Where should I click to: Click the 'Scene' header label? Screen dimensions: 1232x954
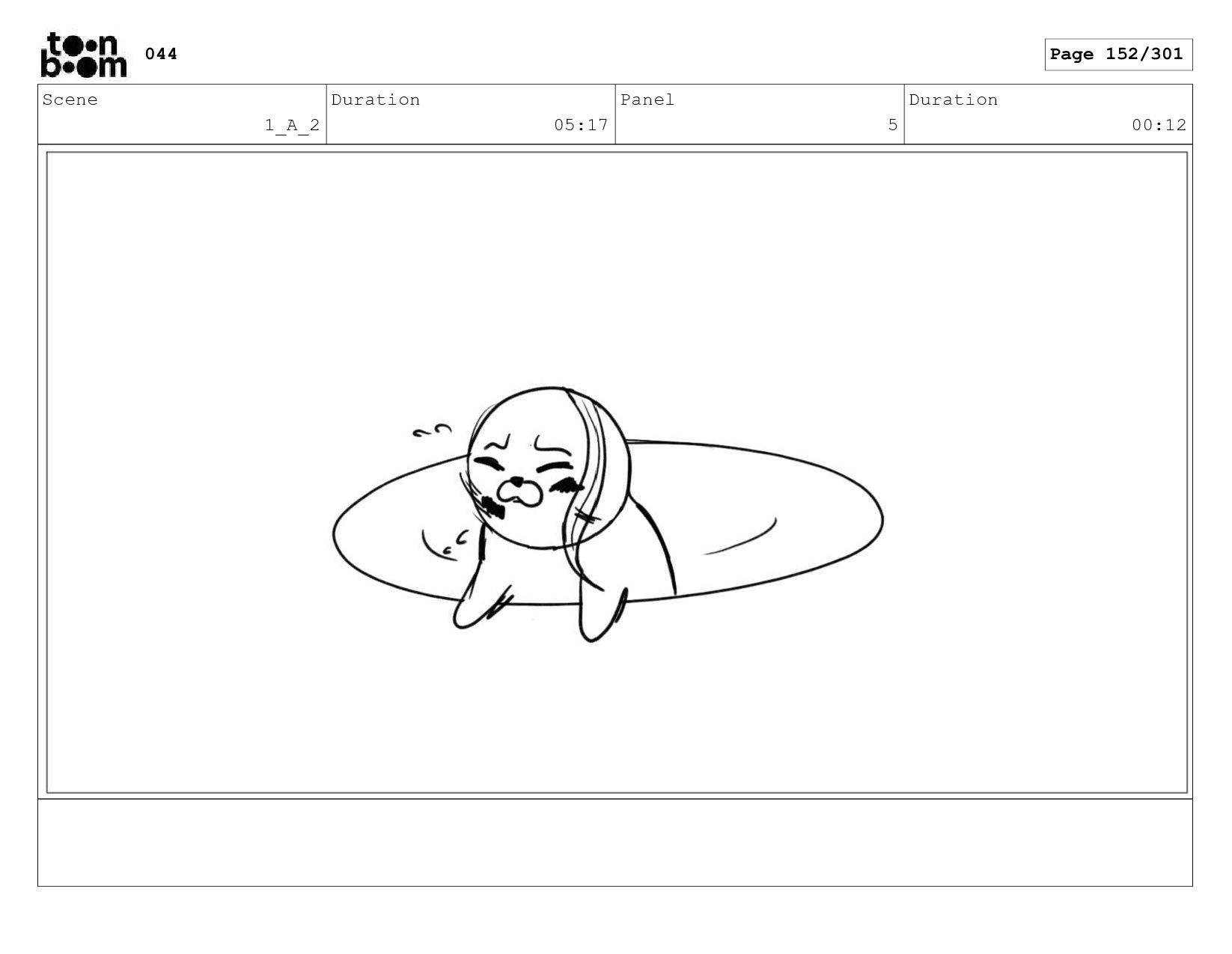click(70, 100)
